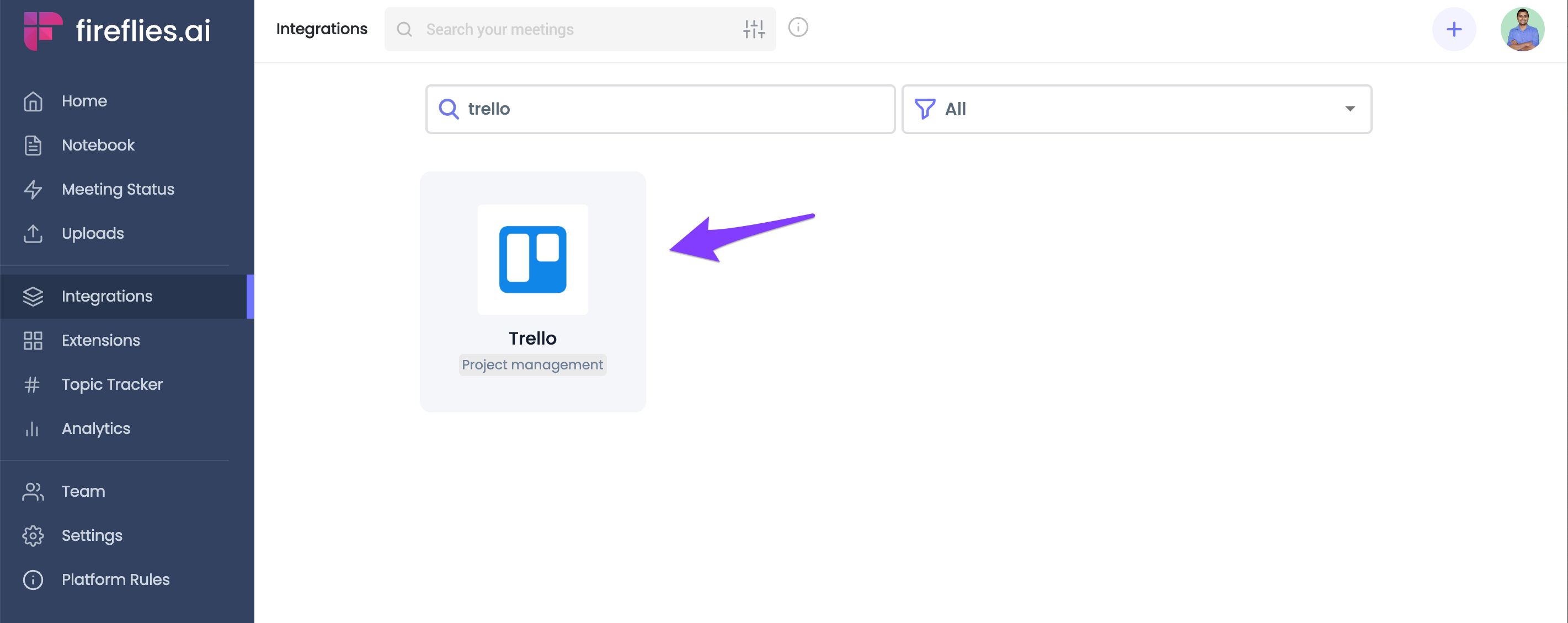Click the Analytics bar chart icon
The height and width of the screenshot is (623, 1568).
point(31,429)
